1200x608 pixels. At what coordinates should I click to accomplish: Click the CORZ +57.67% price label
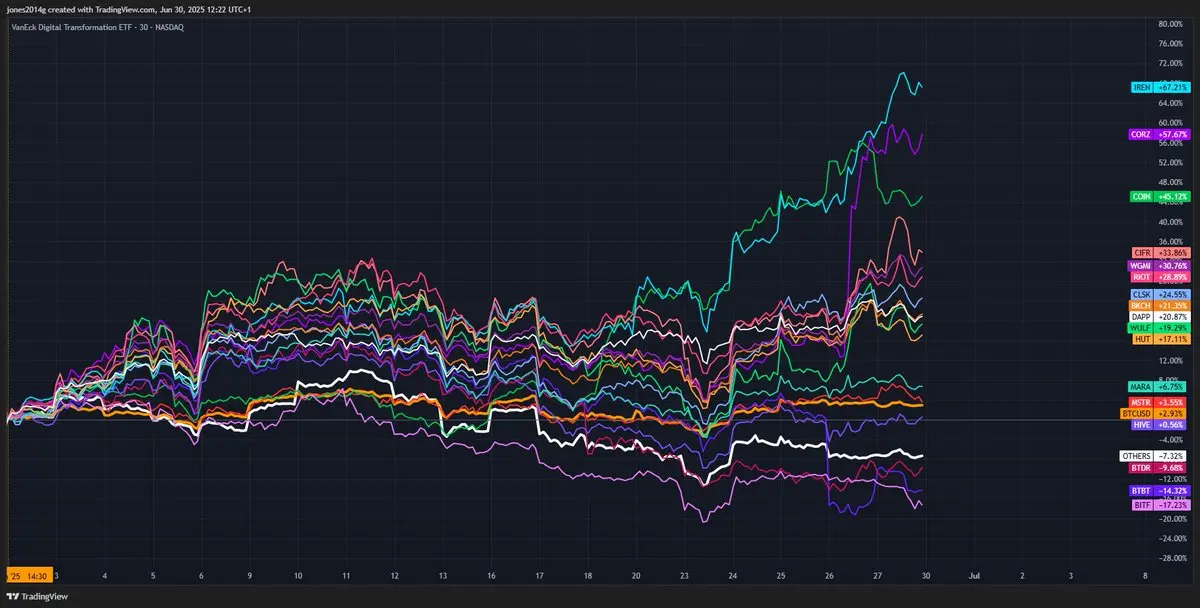[x=1159, y=133]
